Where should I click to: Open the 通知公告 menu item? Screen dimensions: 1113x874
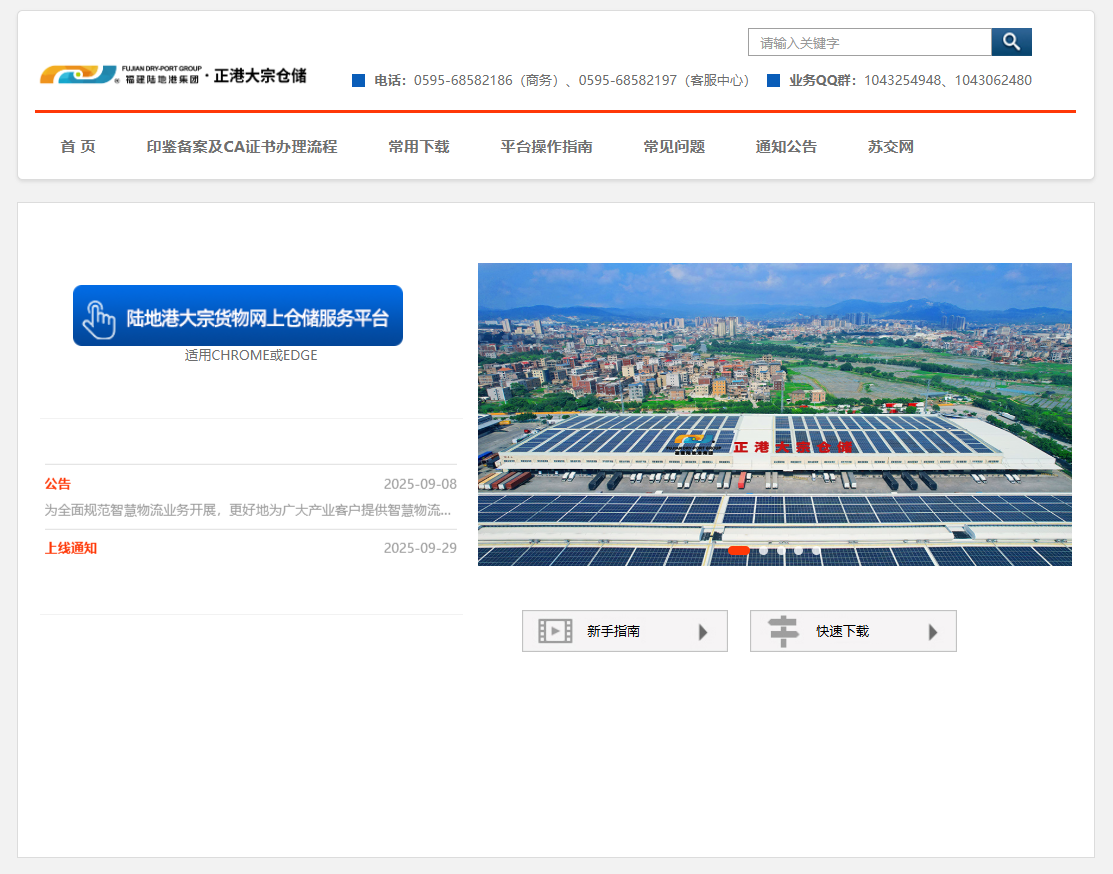pyautogui.click(x=786, y=146)
